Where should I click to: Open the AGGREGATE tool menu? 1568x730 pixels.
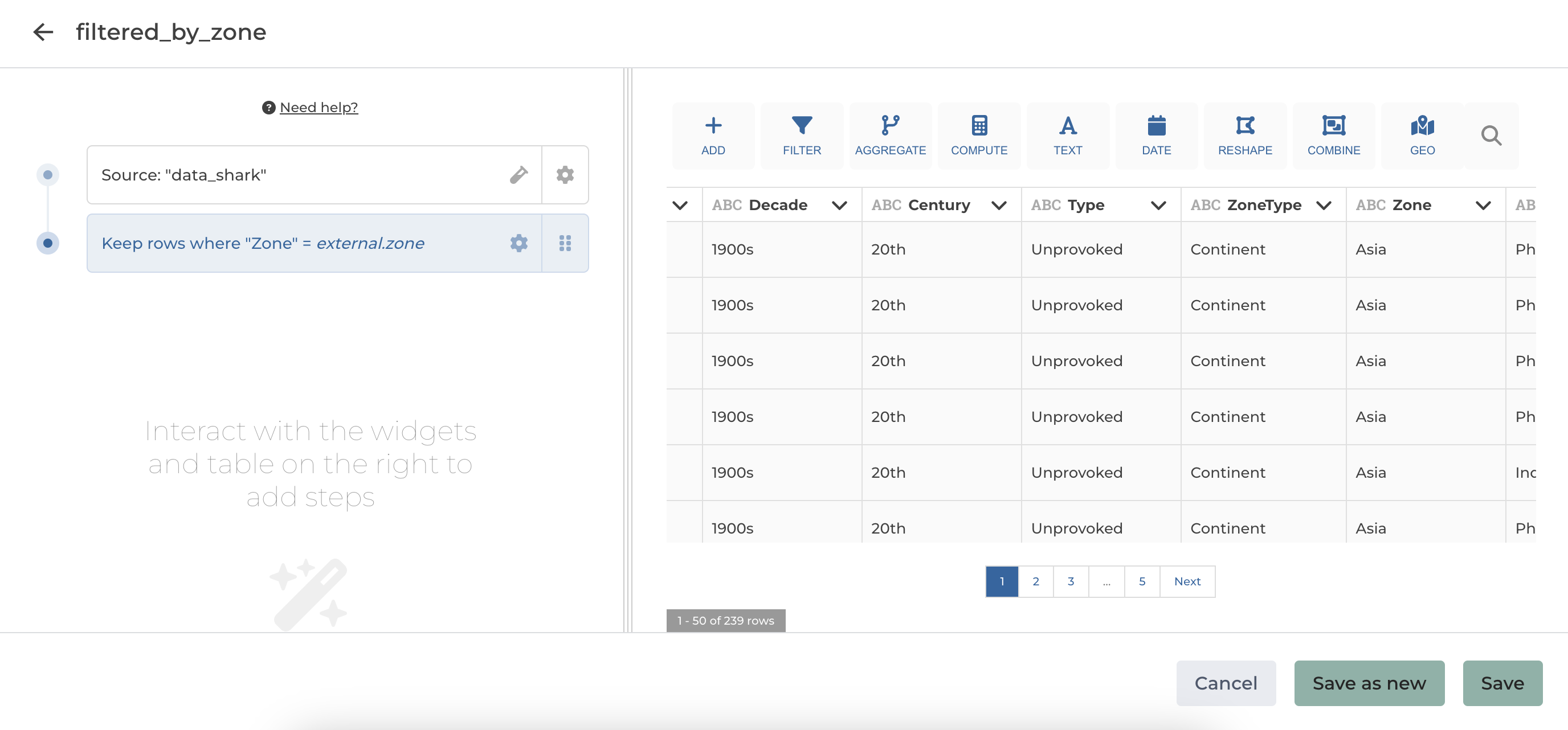(889, 136)
